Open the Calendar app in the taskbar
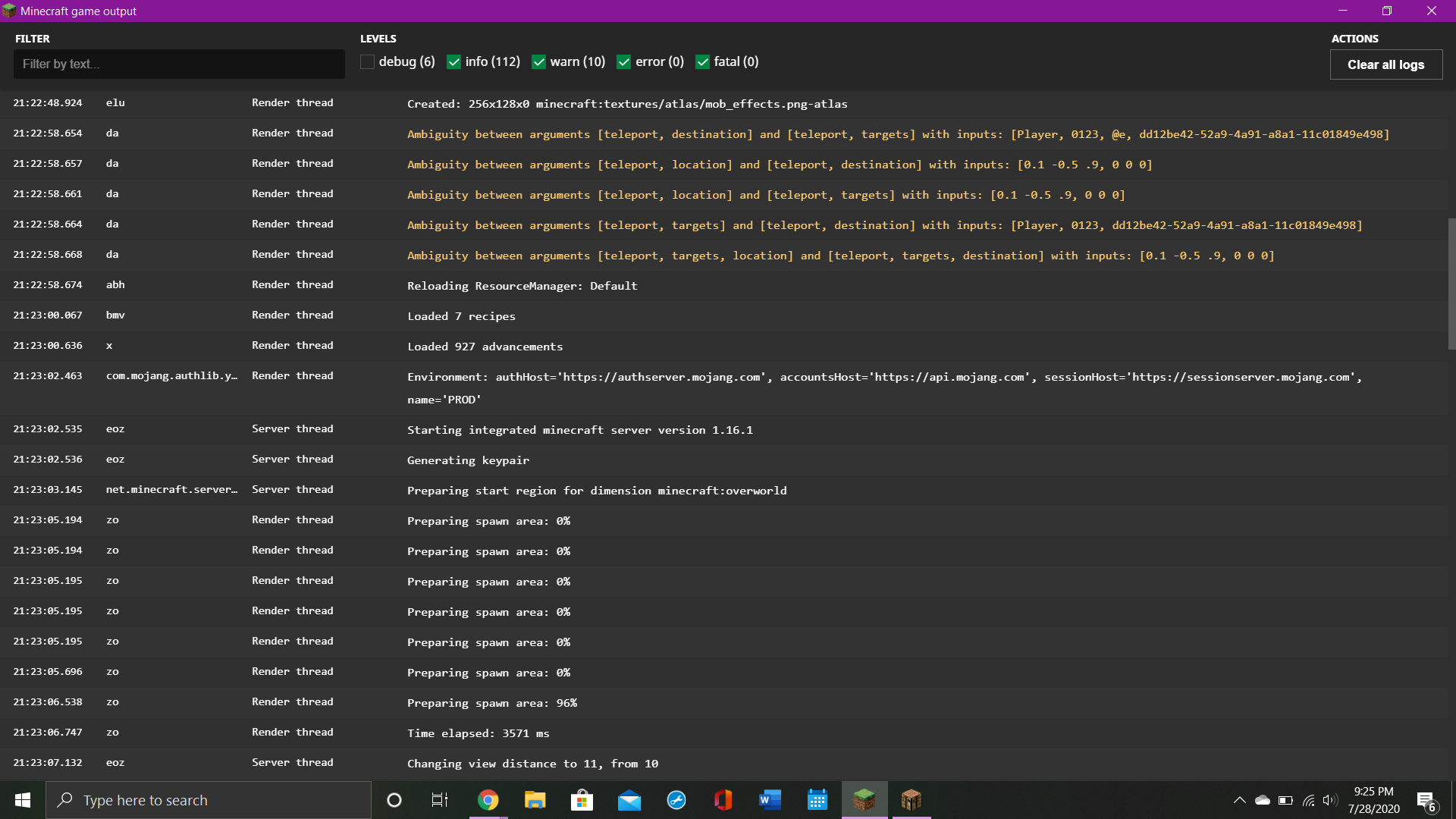This screenshot has height=819, width=1456. (x=817, y=800)
